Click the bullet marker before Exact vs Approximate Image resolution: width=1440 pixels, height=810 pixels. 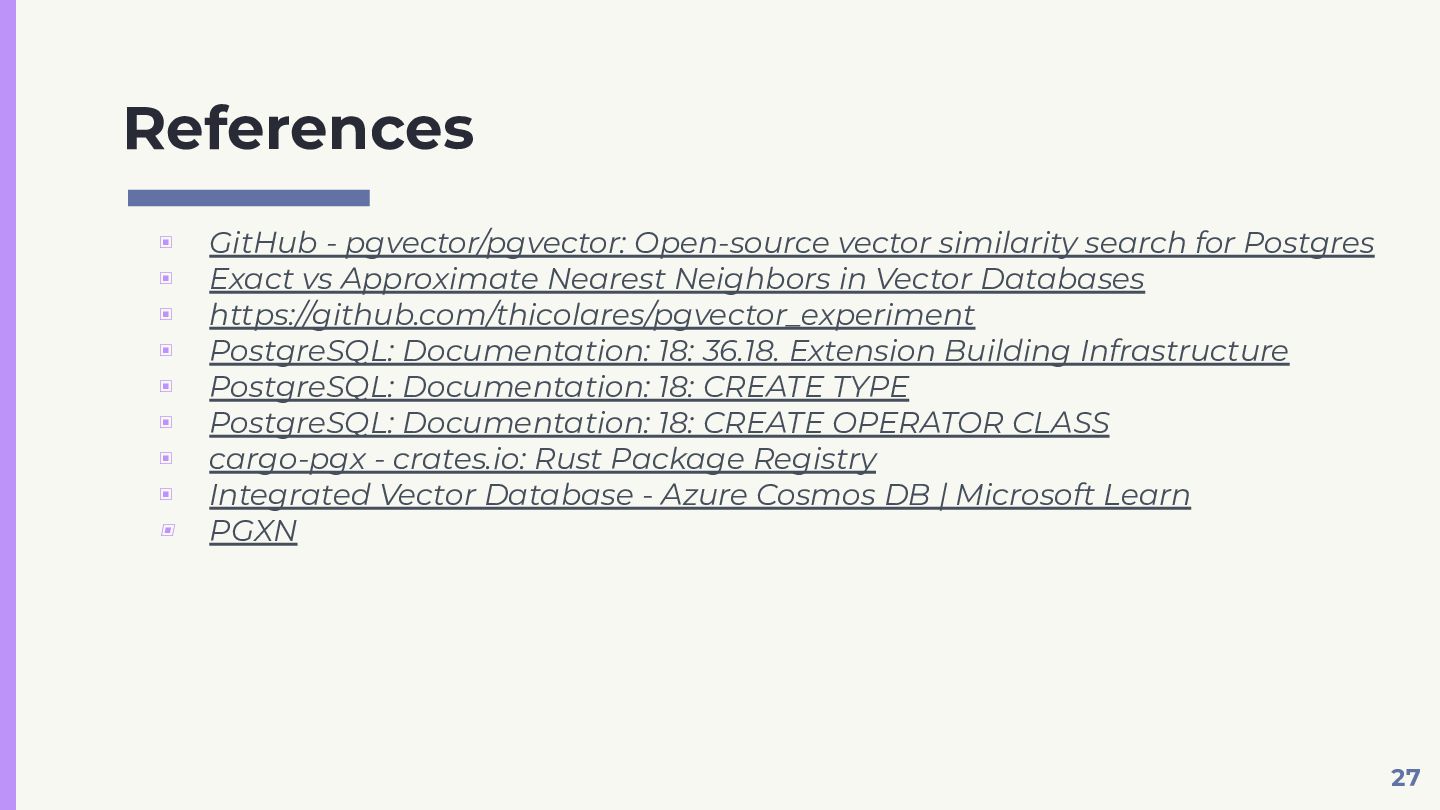tap(166, 278)
